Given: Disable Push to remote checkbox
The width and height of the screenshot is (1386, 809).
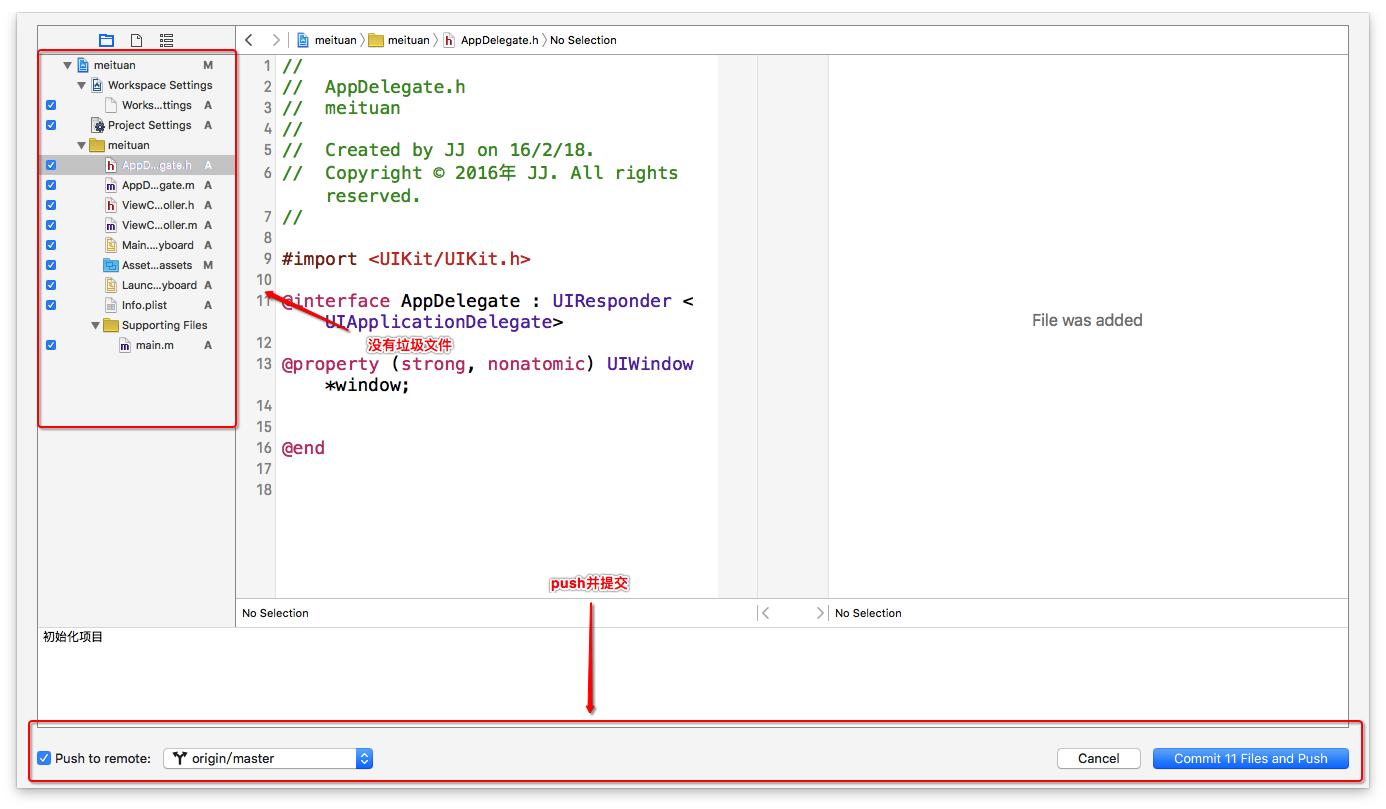Looking at the screenshot, I should [x=44, y=758].
